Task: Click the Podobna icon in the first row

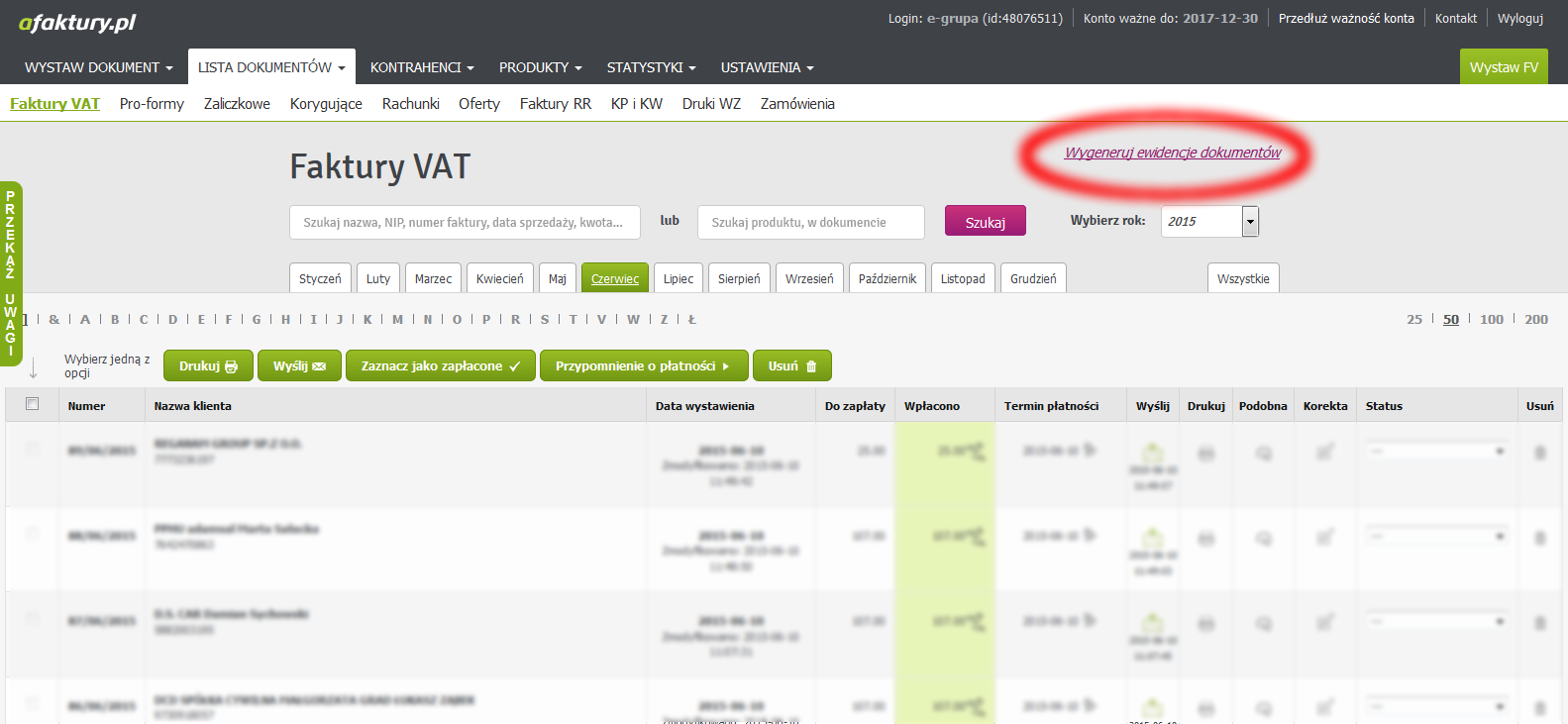Action: tap(1263, 453)
